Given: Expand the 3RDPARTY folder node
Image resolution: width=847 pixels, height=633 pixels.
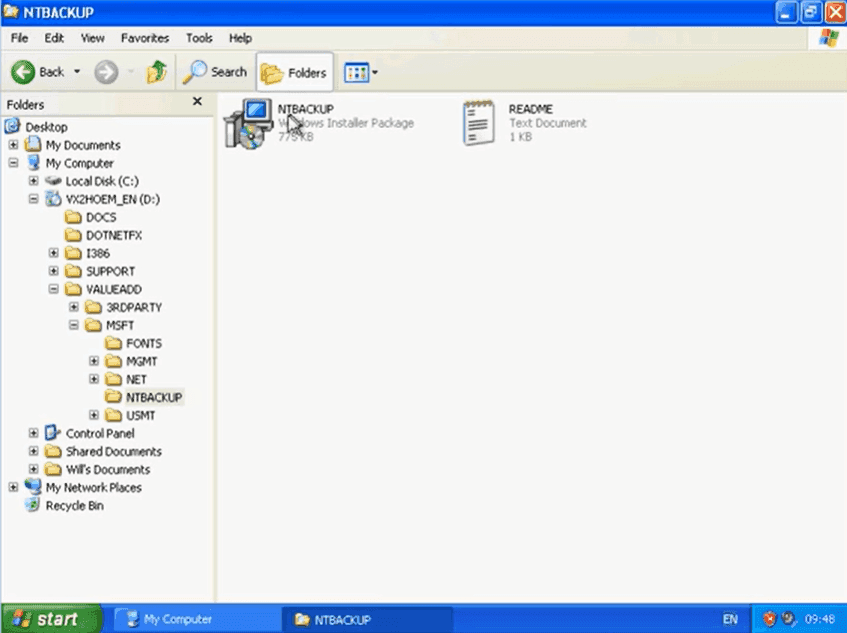Looking at the screenshot, I should tap(74, 307).
